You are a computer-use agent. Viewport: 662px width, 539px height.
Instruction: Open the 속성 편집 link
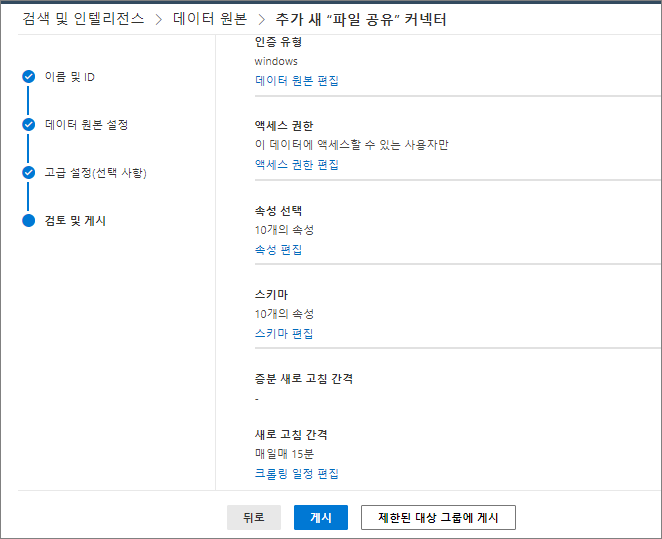tap(278, 250)
